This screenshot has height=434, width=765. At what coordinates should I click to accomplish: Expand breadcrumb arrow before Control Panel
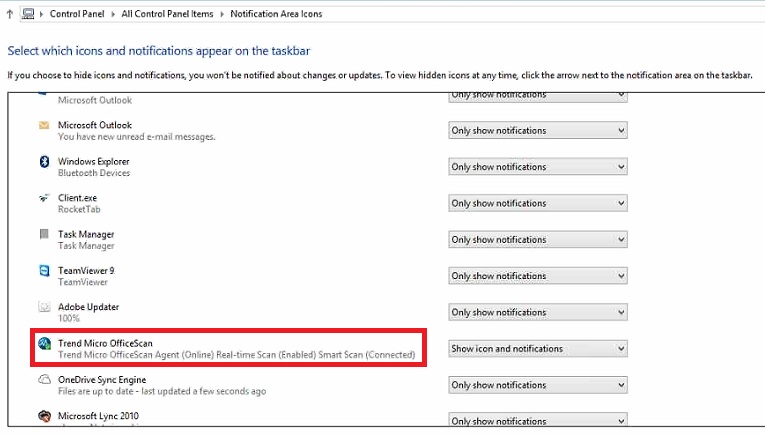41,14
